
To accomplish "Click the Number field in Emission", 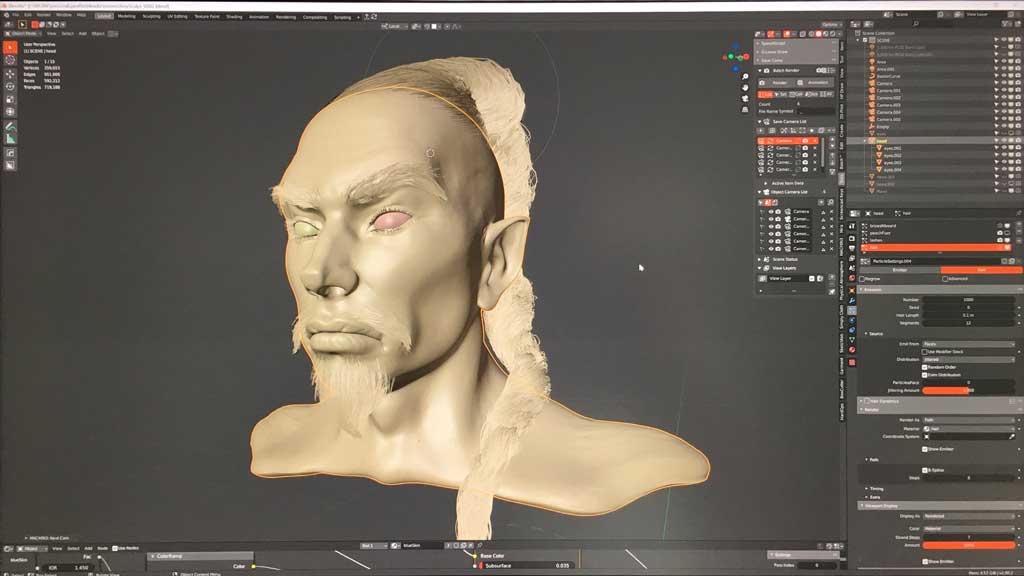I will tap(968, 300).
